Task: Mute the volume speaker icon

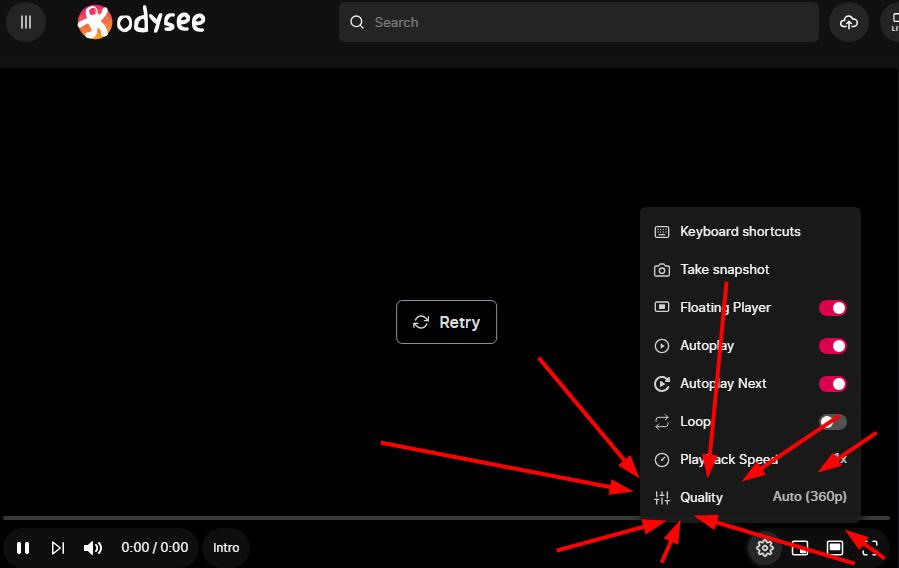Action: [93, 548]
